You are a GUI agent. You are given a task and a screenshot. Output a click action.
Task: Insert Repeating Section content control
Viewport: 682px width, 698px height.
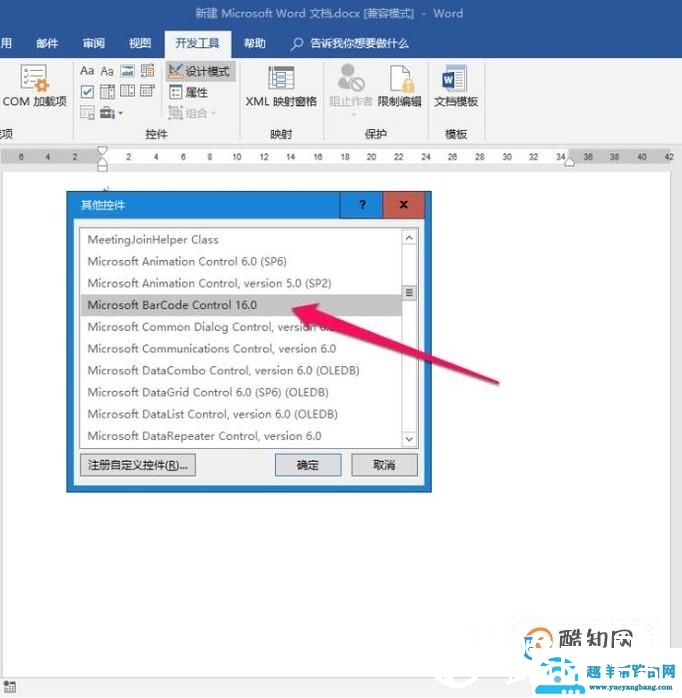[x=87, y=113]
